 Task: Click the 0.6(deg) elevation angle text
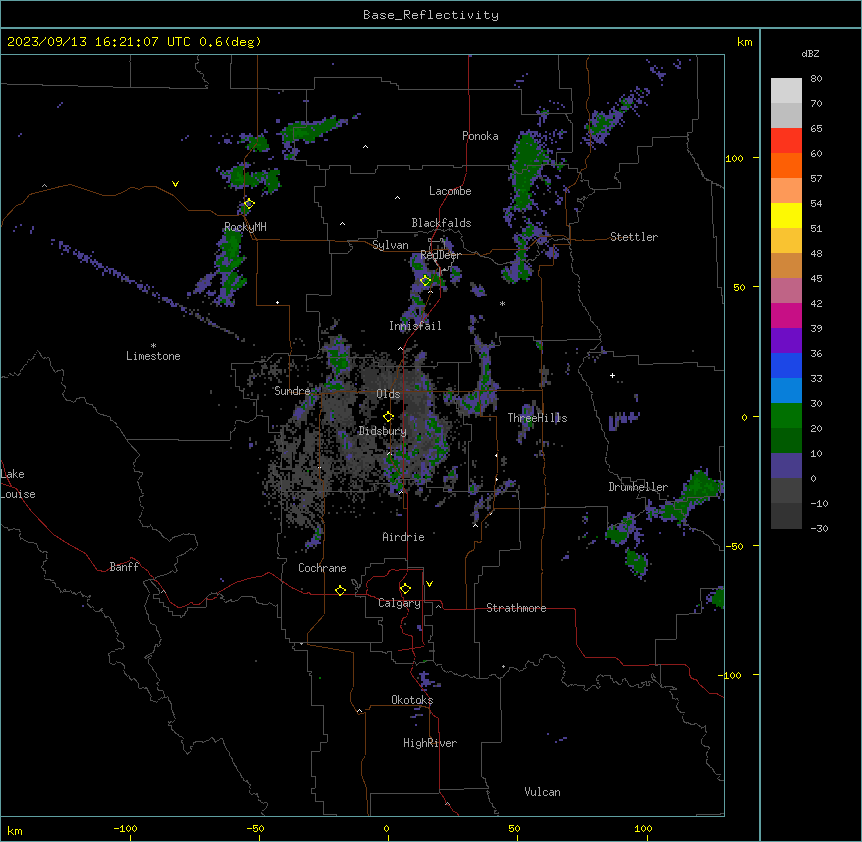point(230,42)
